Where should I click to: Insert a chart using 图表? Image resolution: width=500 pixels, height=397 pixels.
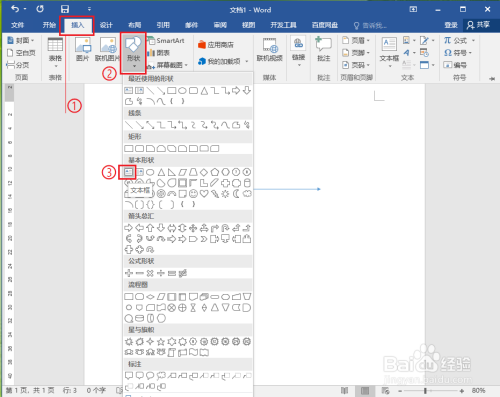pyautogui.click(x=159, y=53)
